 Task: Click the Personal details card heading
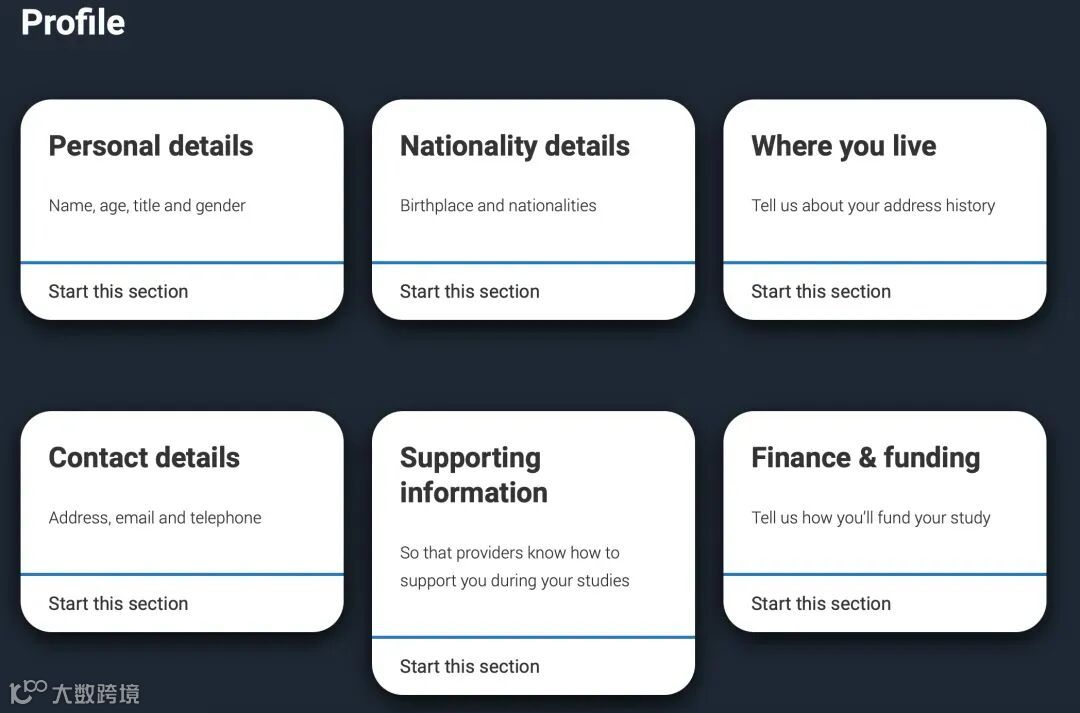pos(151,146)
